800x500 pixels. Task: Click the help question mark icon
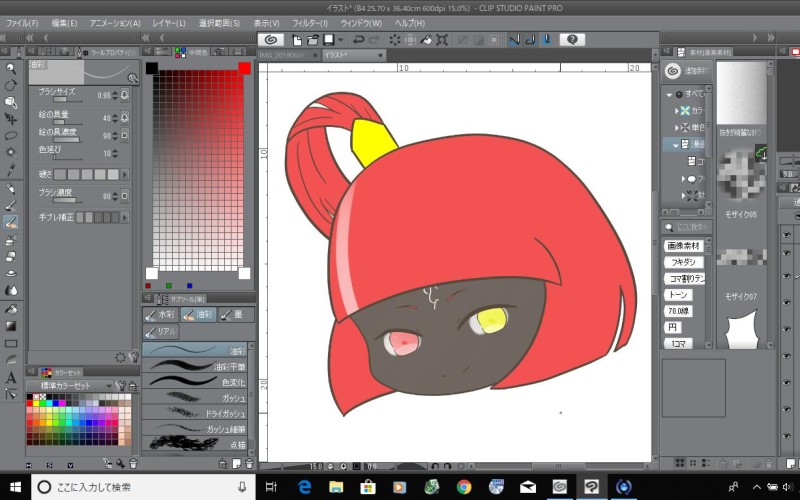(x=572, y=40)
